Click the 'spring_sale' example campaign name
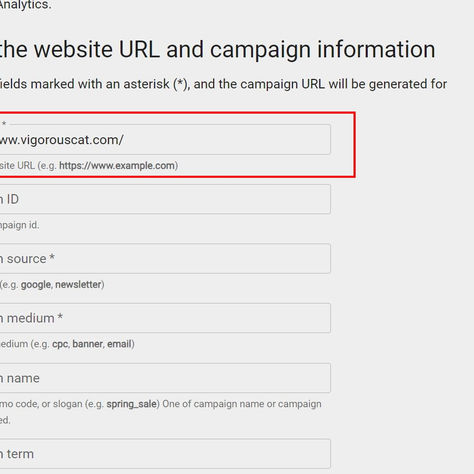 [131, 404]
